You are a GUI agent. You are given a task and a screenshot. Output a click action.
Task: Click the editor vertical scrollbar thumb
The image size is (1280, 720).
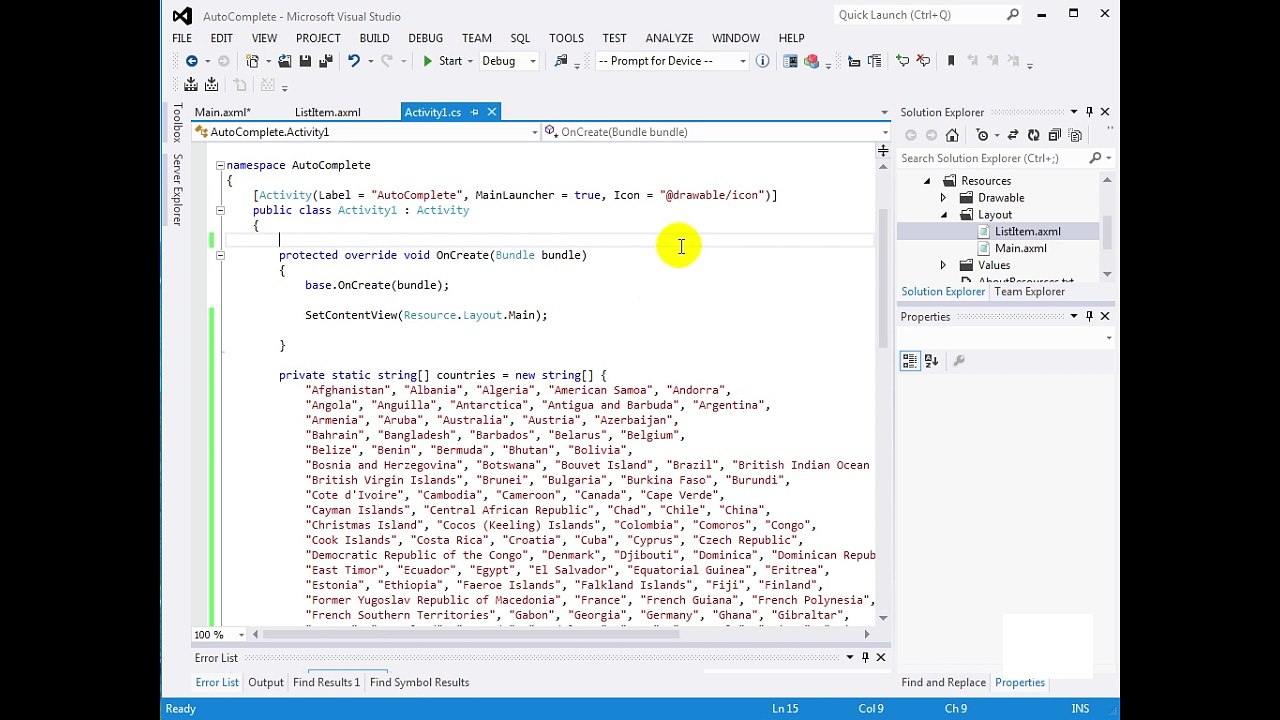[883, 277]
